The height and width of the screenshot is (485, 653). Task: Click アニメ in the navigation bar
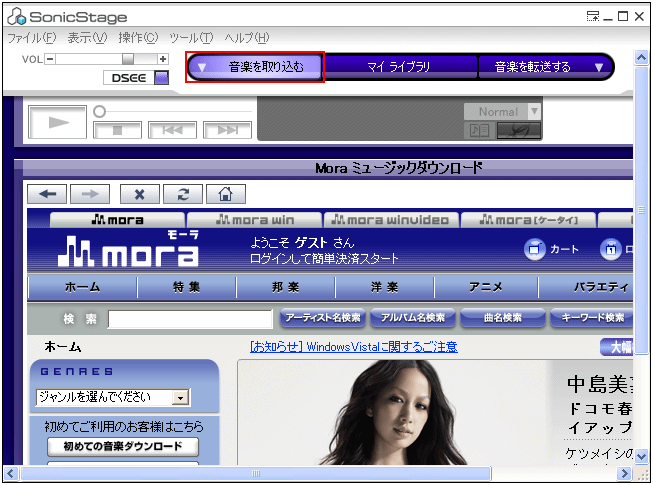(486, 287)
